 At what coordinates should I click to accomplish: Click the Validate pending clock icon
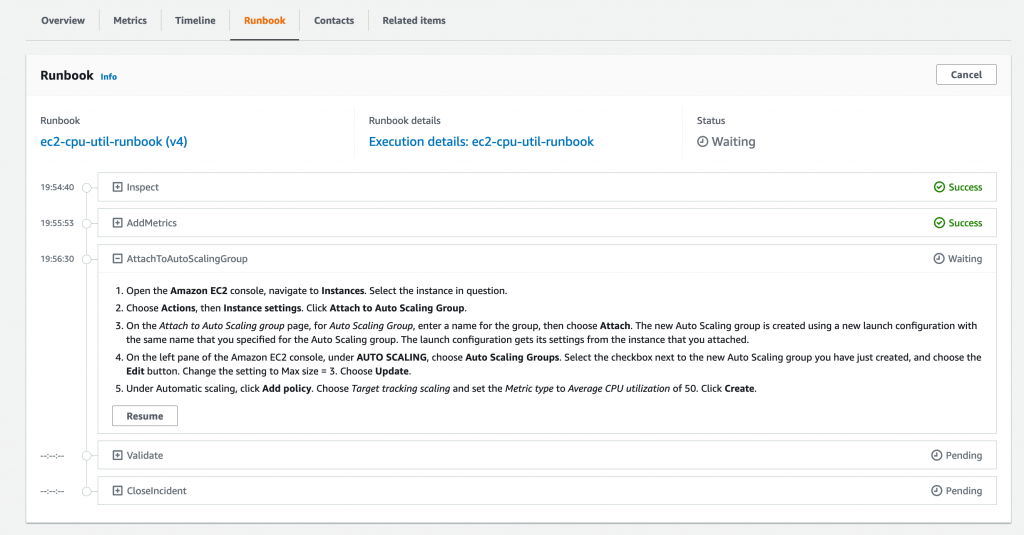[936, 455]
